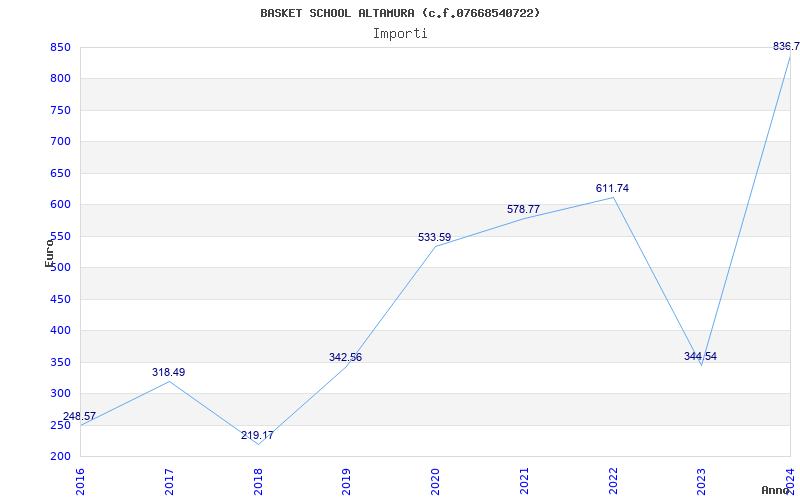This screenshot has width=800, height=500.
Task: Click the 650 y-axis tick label
Action: [60, 173]
